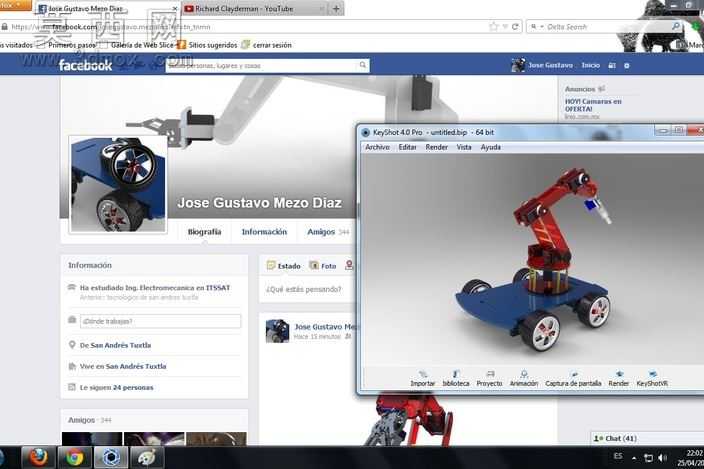Open the '24 personas' followers link

[x=133, y=387]
